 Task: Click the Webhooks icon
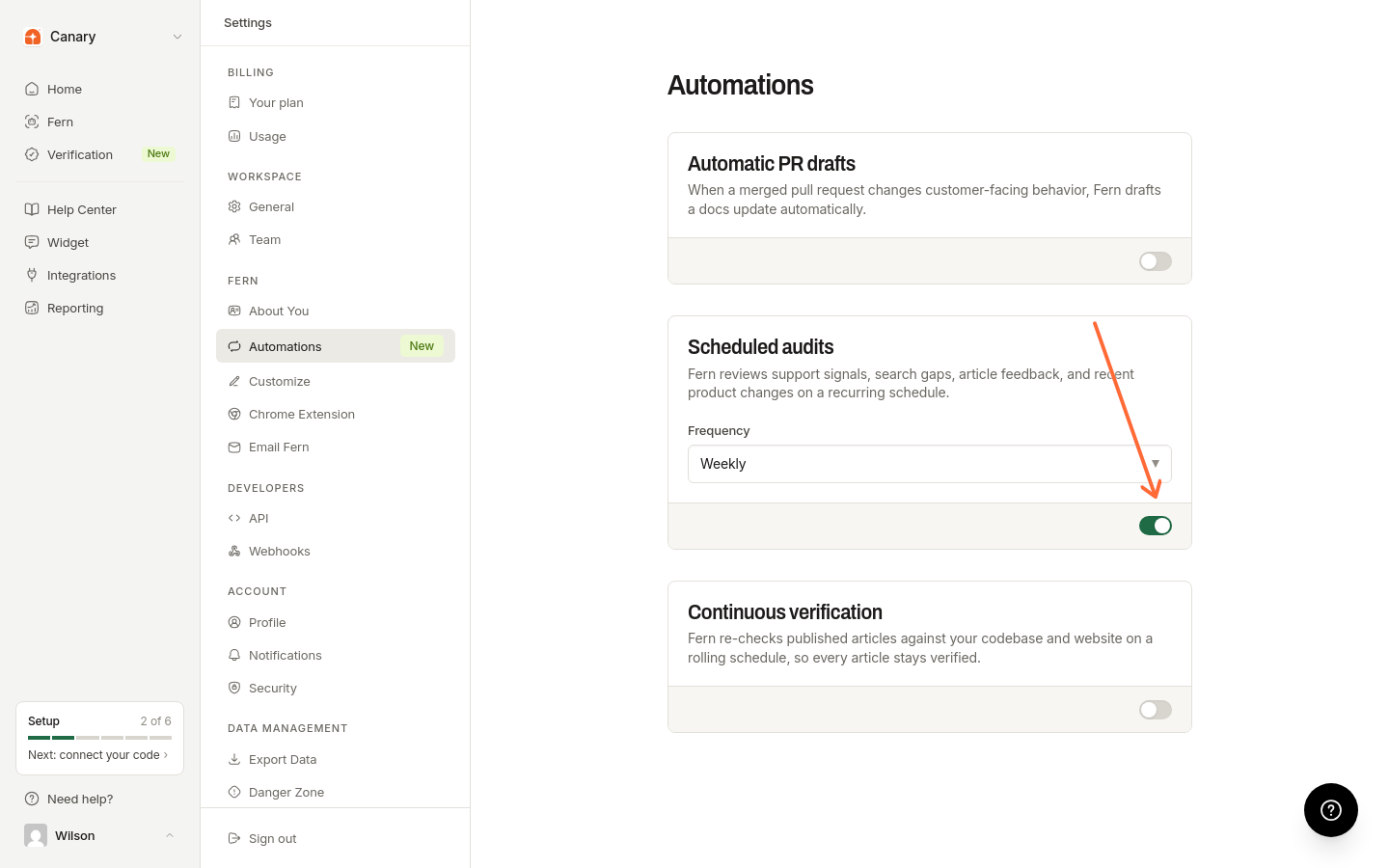point(234,551)
